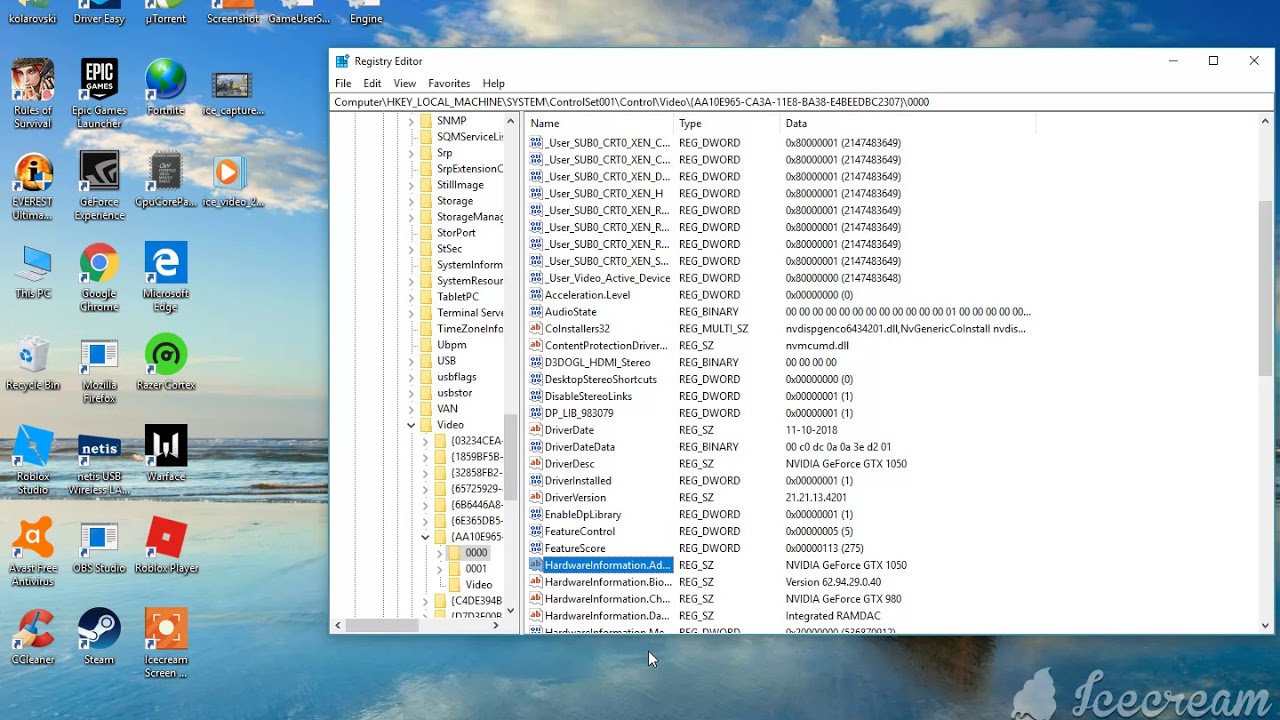Image resolution: width=1280 pixels, height=720 pixels.
Task: Click the registry path address bar
Action: [801, 102]
